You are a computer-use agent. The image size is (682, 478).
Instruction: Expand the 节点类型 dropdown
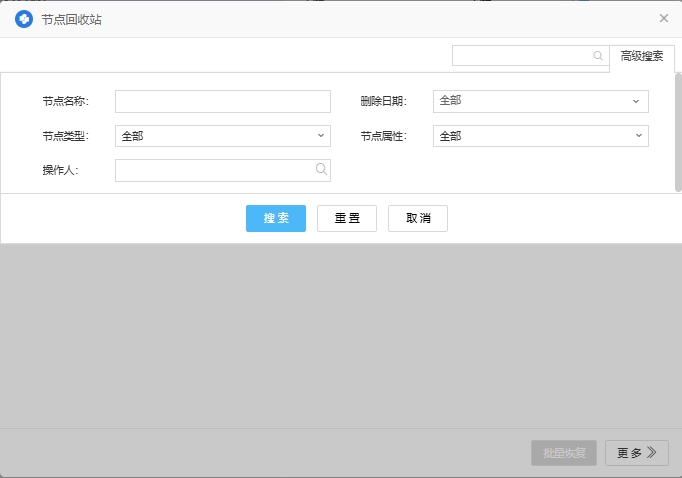[x=222, y=136]
